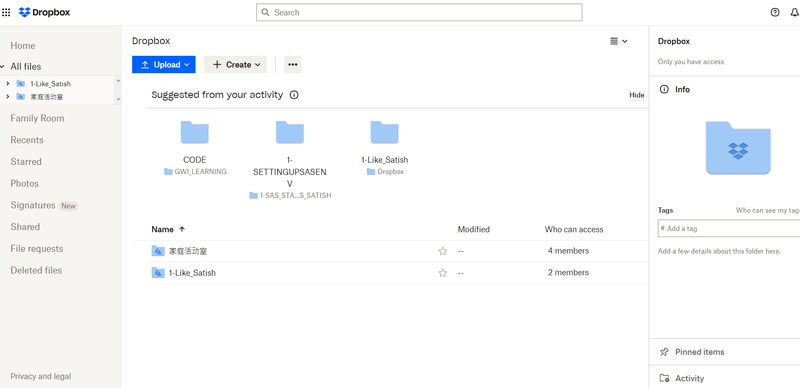Screen dimensions: 800x388
Task: Click the 2 members access cell
Action: (x=568, y=273)
